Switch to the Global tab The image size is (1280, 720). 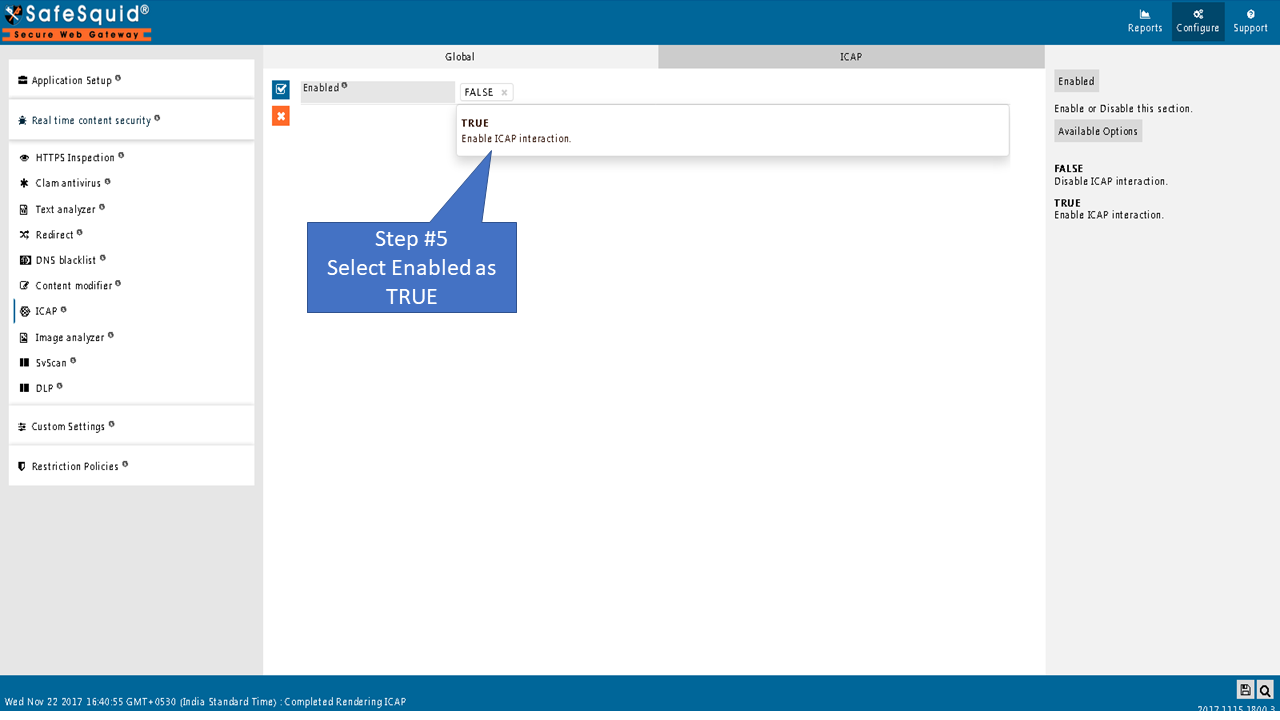(x=460, y=57)
